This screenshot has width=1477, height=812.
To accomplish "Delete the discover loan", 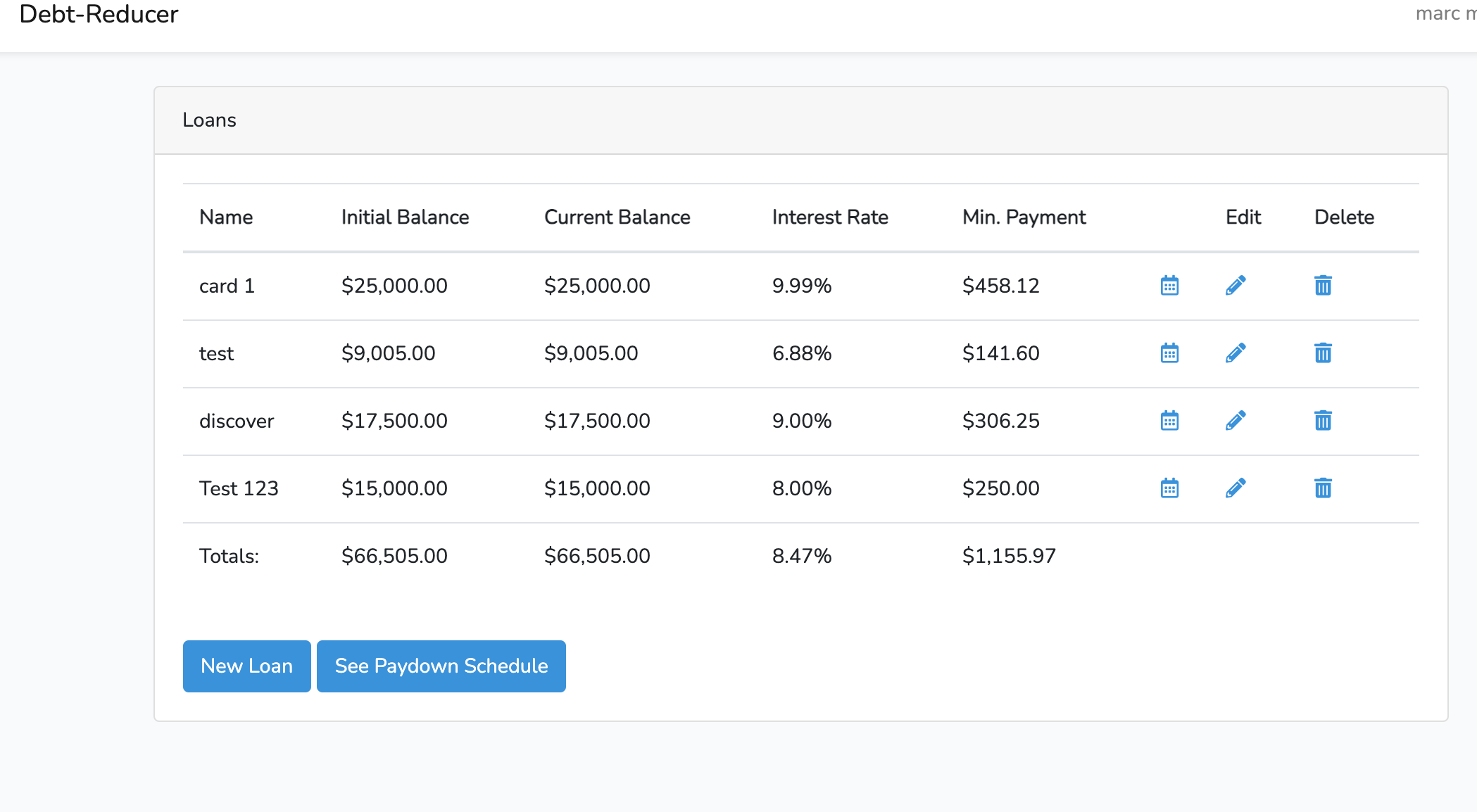I will (1323, 421).
